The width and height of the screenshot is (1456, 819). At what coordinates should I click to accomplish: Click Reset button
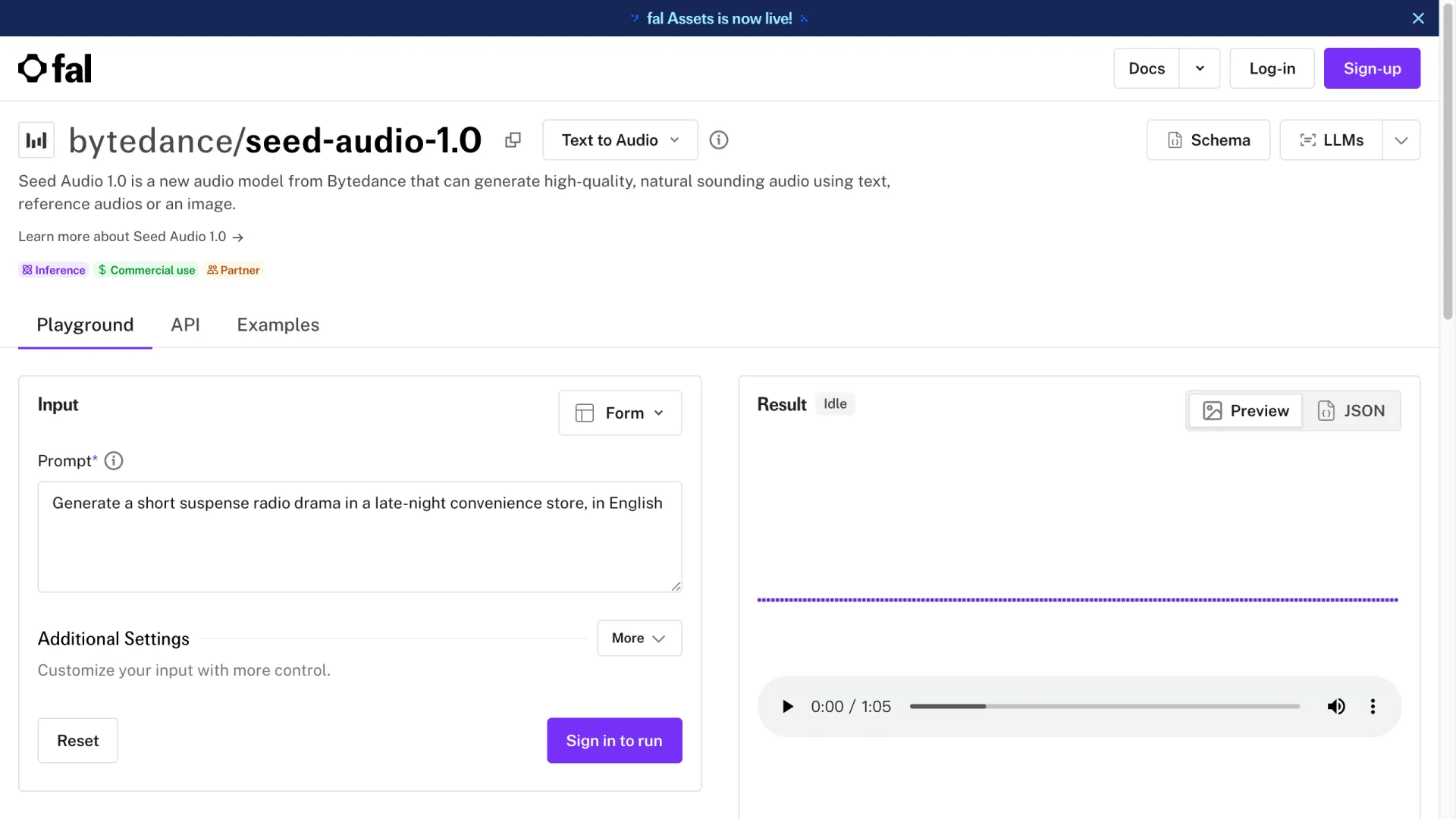pos(78,741)
